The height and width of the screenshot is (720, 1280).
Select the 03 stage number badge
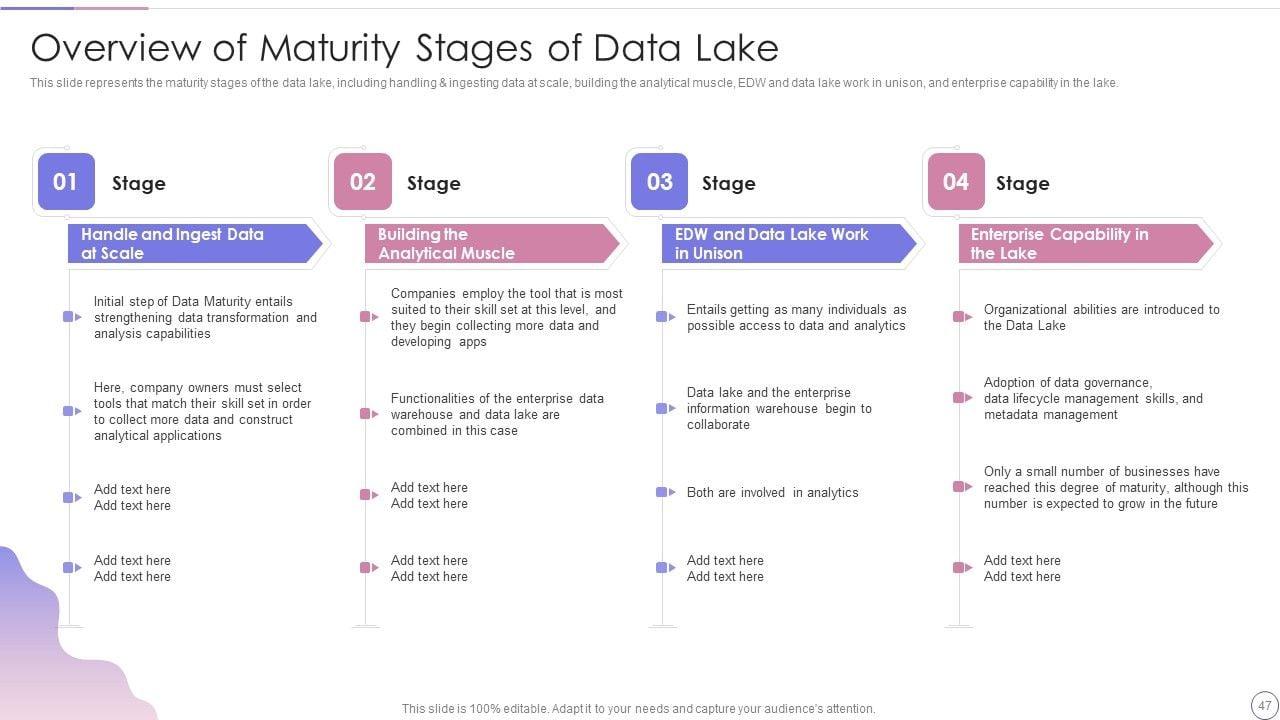[x=659, y=182]
